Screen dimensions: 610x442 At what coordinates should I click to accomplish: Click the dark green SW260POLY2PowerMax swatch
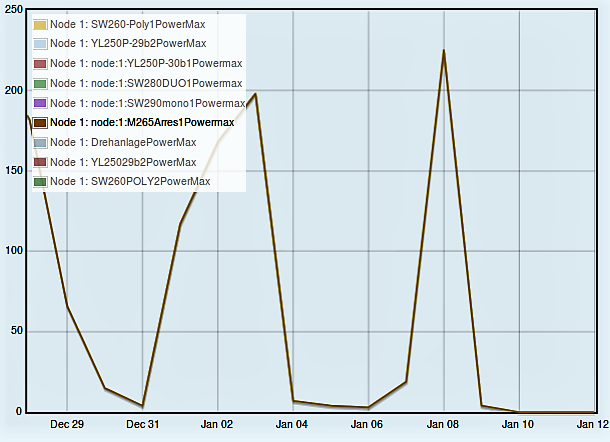40,181
